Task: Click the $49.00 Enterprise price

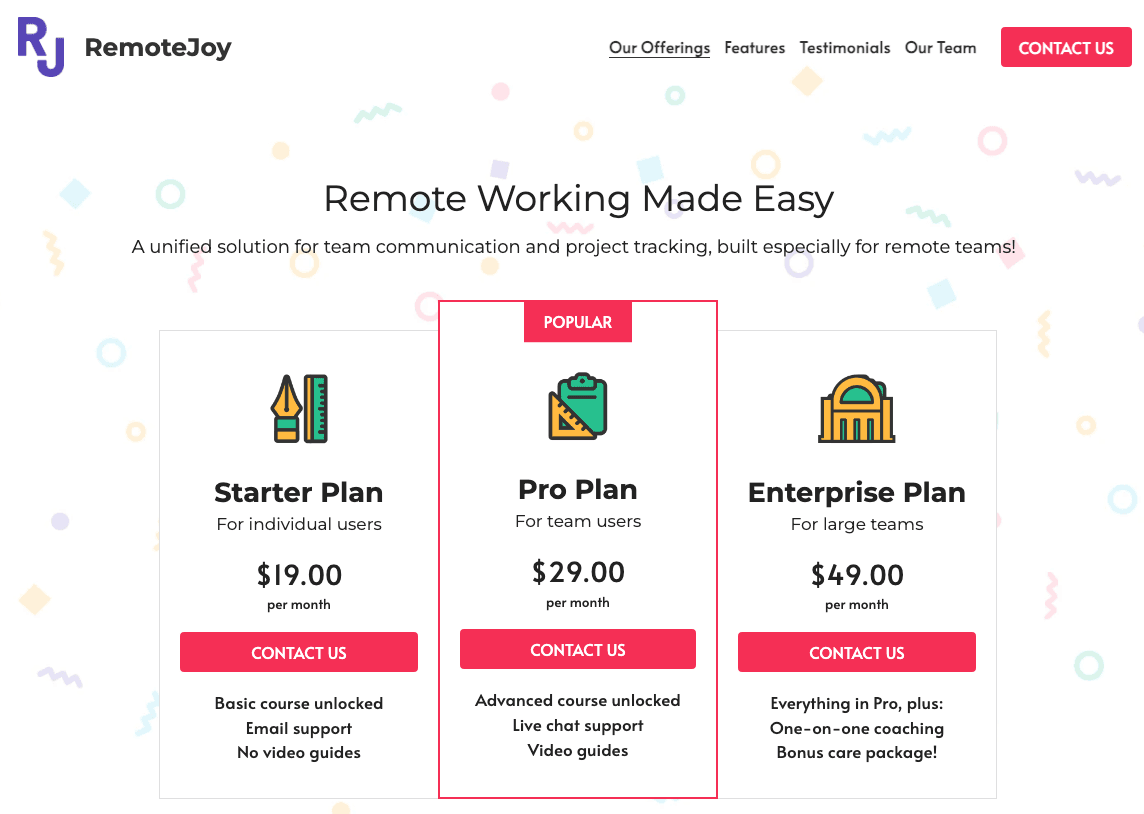Action: [857, 575]
